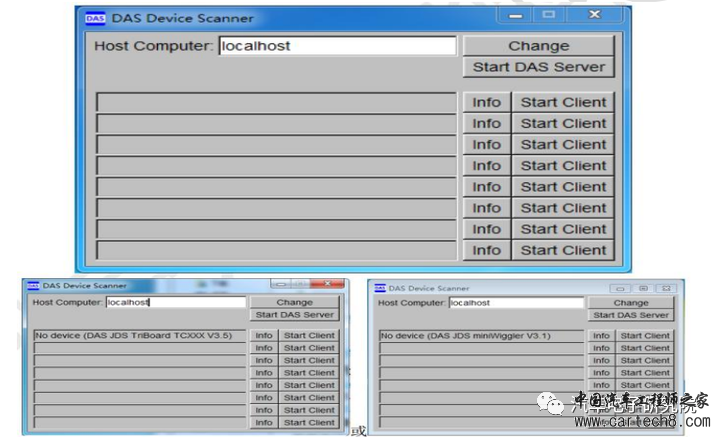Start Client for the miniWiggler device entry
The height and width of the screenshot is (437, 720).
tap(645, 336)
